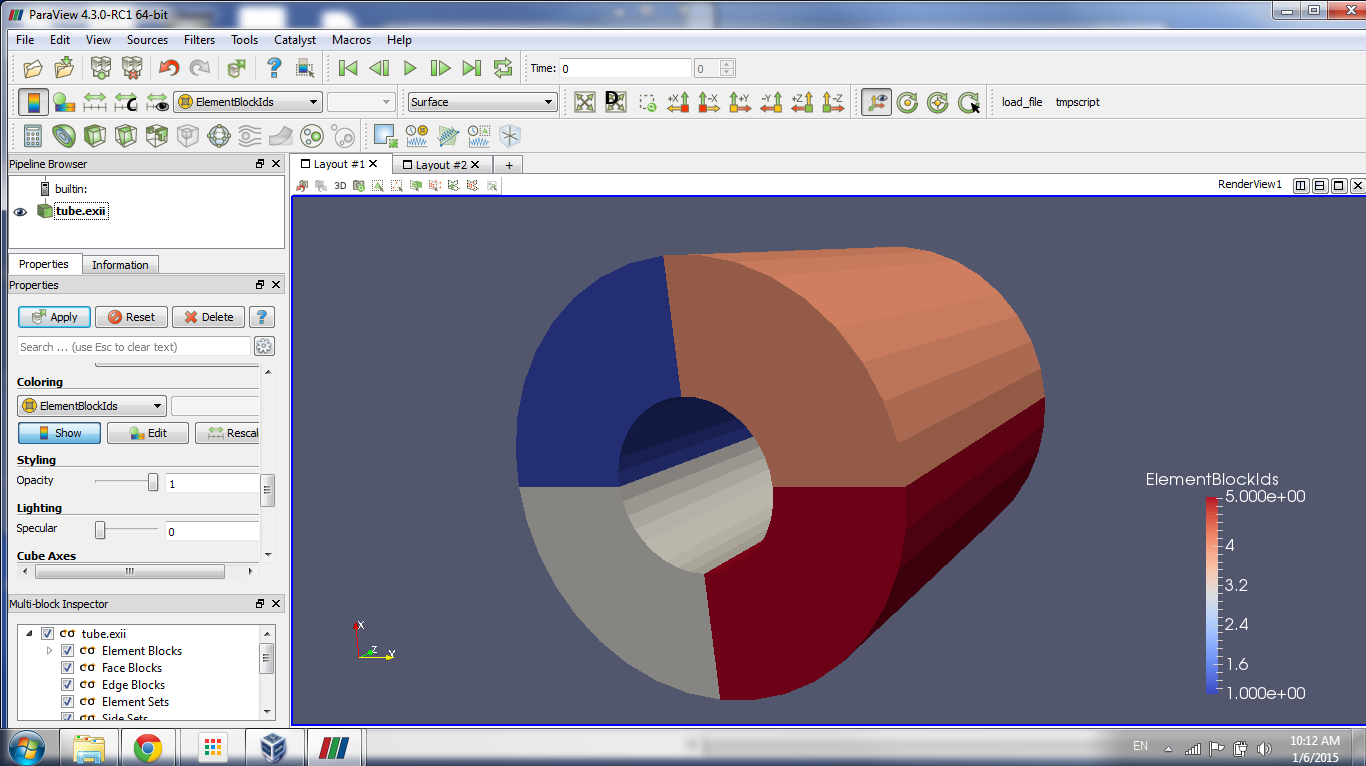The width and height of the screenshot is (1366, 766).
Task: Open the ElementBlockIds toolbar color dropdown
Action: click(248, 102)
